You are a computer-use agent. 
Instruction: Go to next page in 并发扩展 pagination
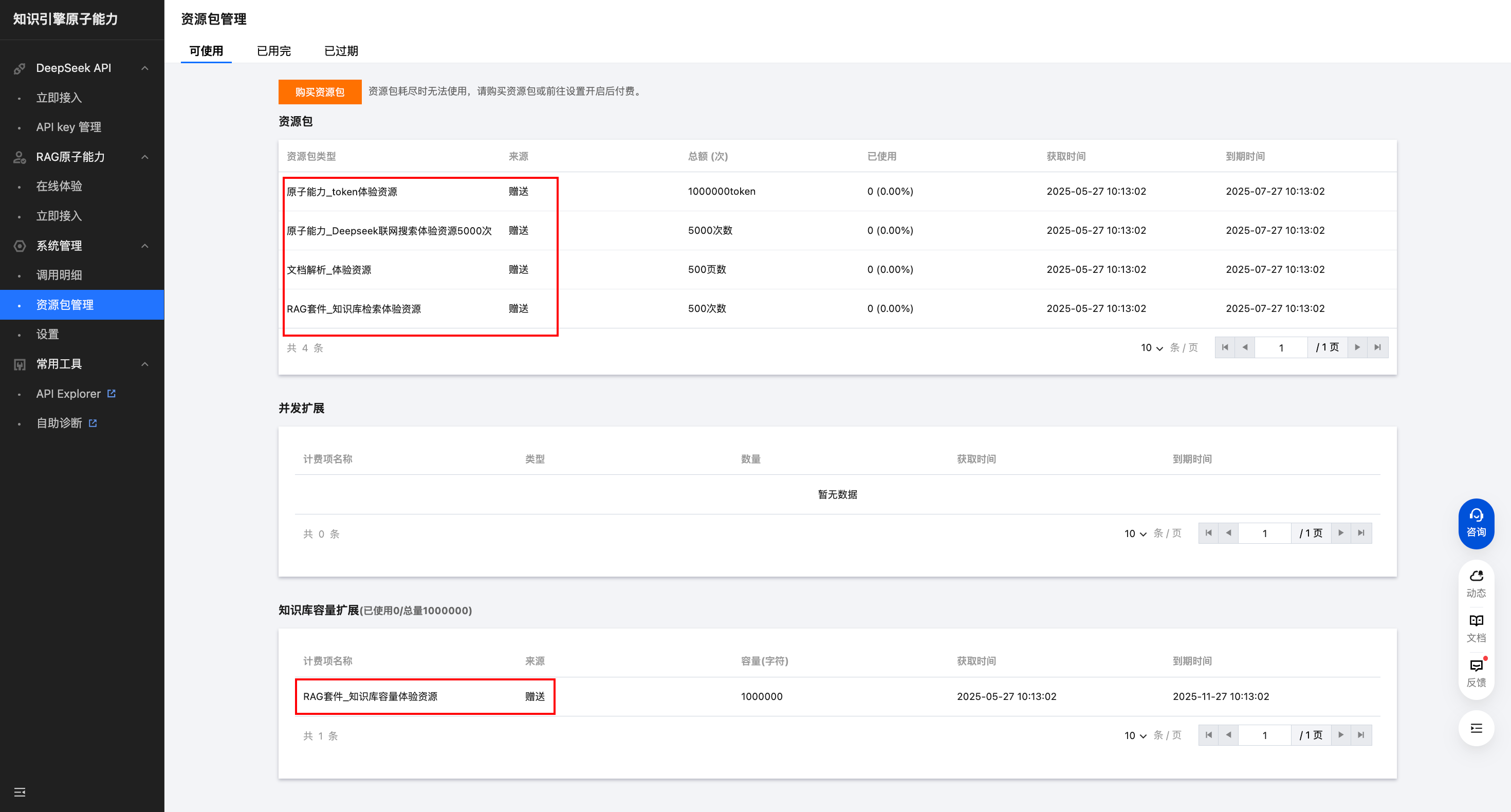1341,533
